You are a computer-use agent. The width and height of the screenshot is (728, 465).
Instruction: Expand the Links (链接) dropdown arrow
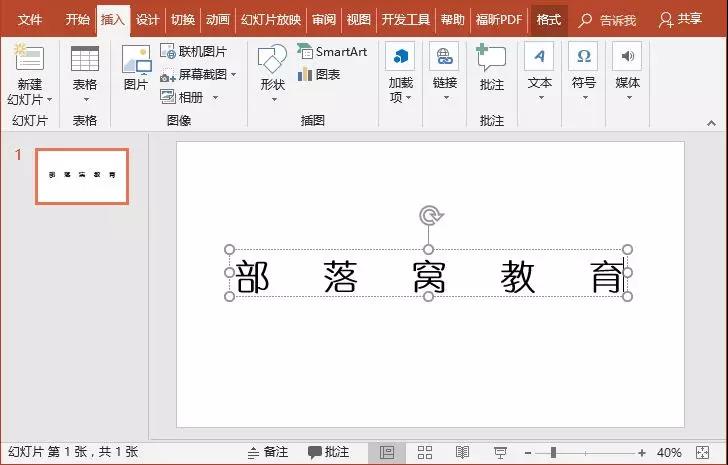tap(446, 98)
